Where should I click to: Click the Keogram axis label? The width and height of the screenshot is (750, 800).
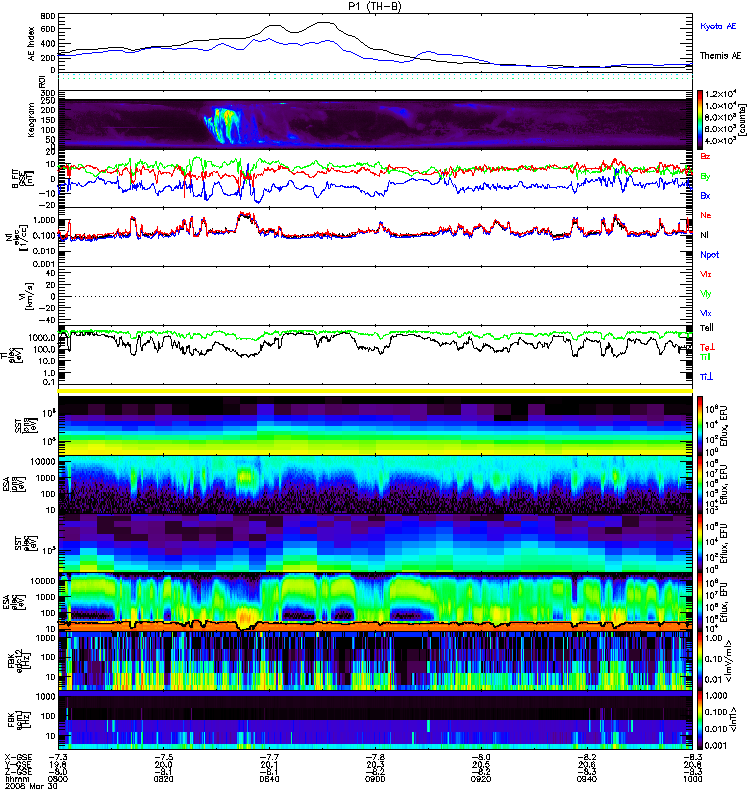coord(32,119)
